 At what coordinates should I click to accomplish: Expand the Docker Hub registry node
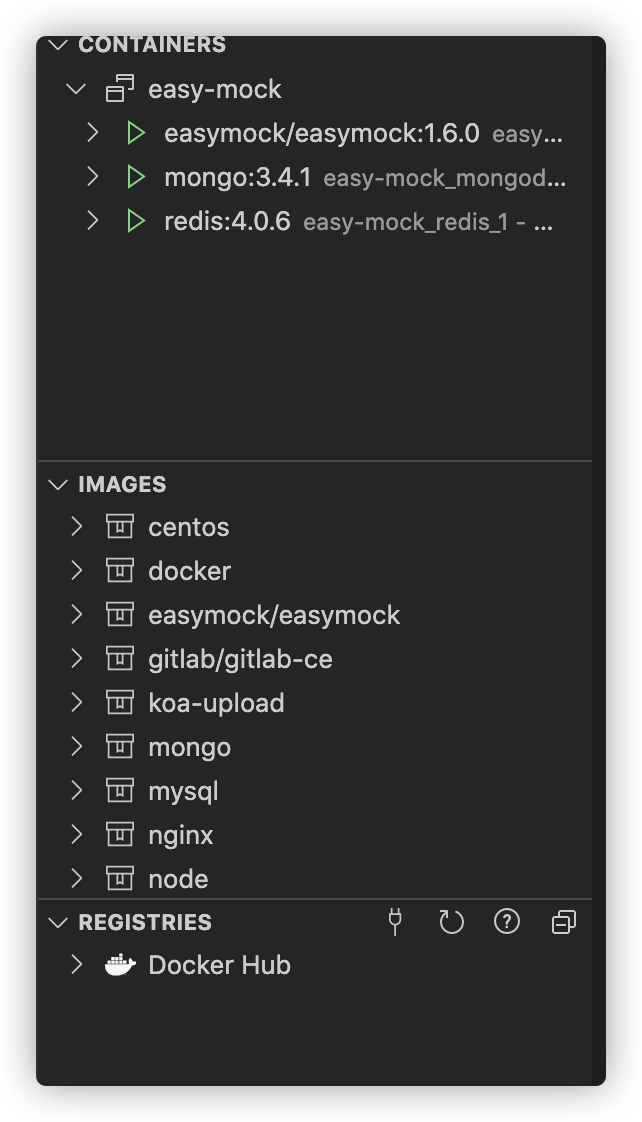77,966
